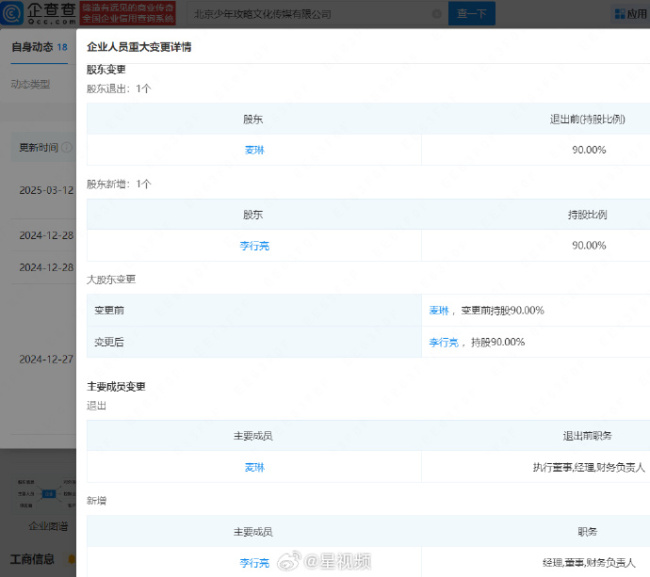
Task: Click the 查一下 search button
Action: [x=472, y=14]
